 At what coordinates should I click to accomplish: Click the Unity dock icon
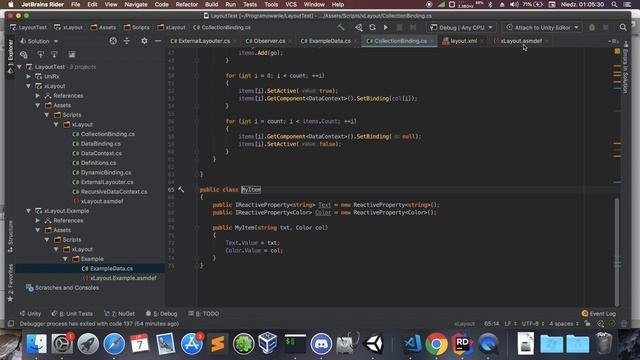pos(373,343)
